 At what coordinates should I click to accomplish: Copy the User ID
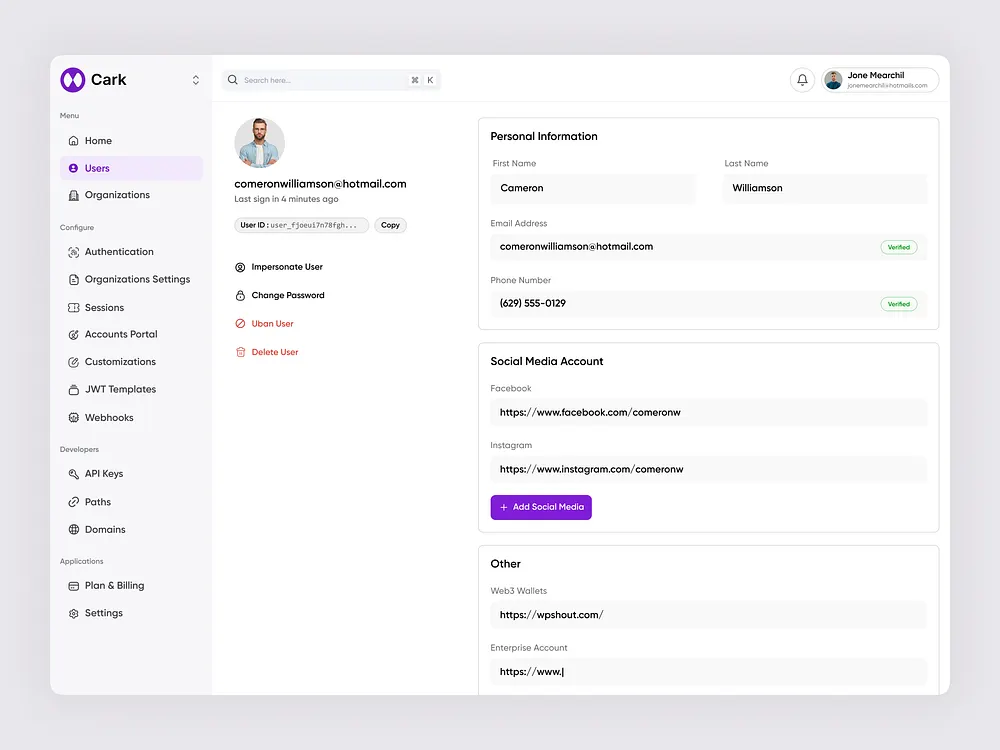(x=389, y=225)
